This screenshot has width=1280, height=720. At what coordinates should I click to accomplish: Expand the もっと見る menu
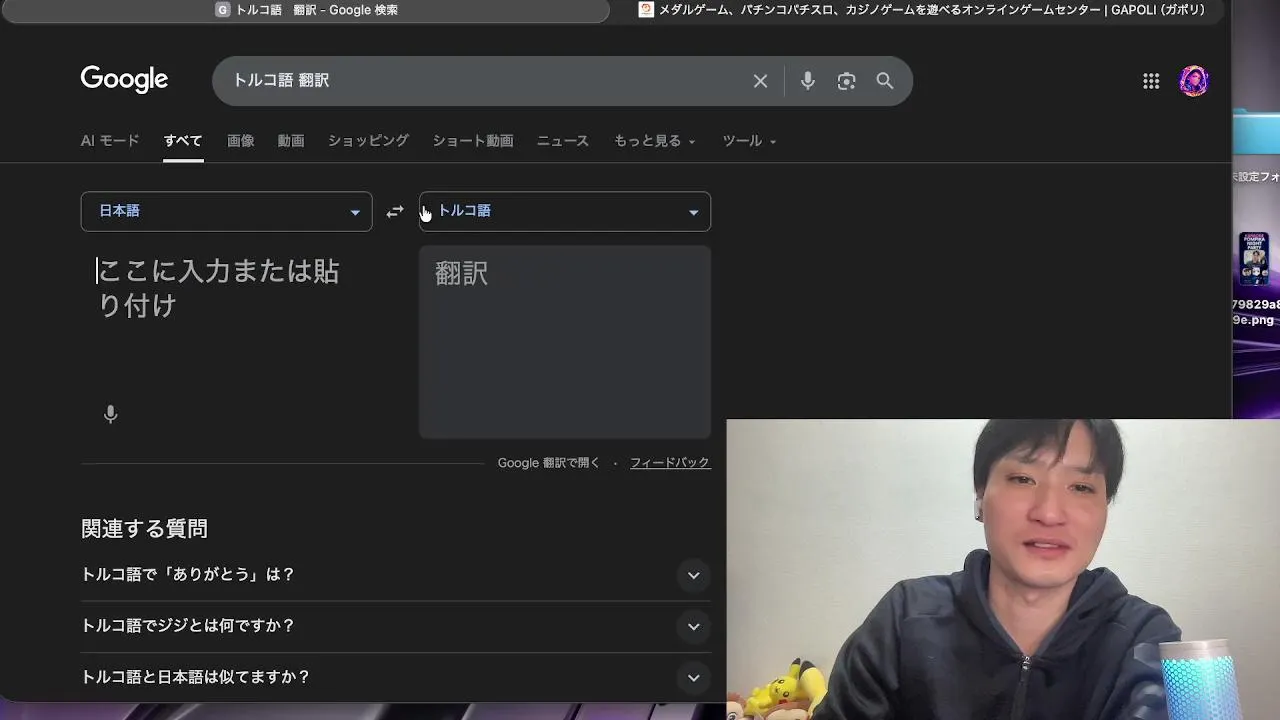coord(655,141)
